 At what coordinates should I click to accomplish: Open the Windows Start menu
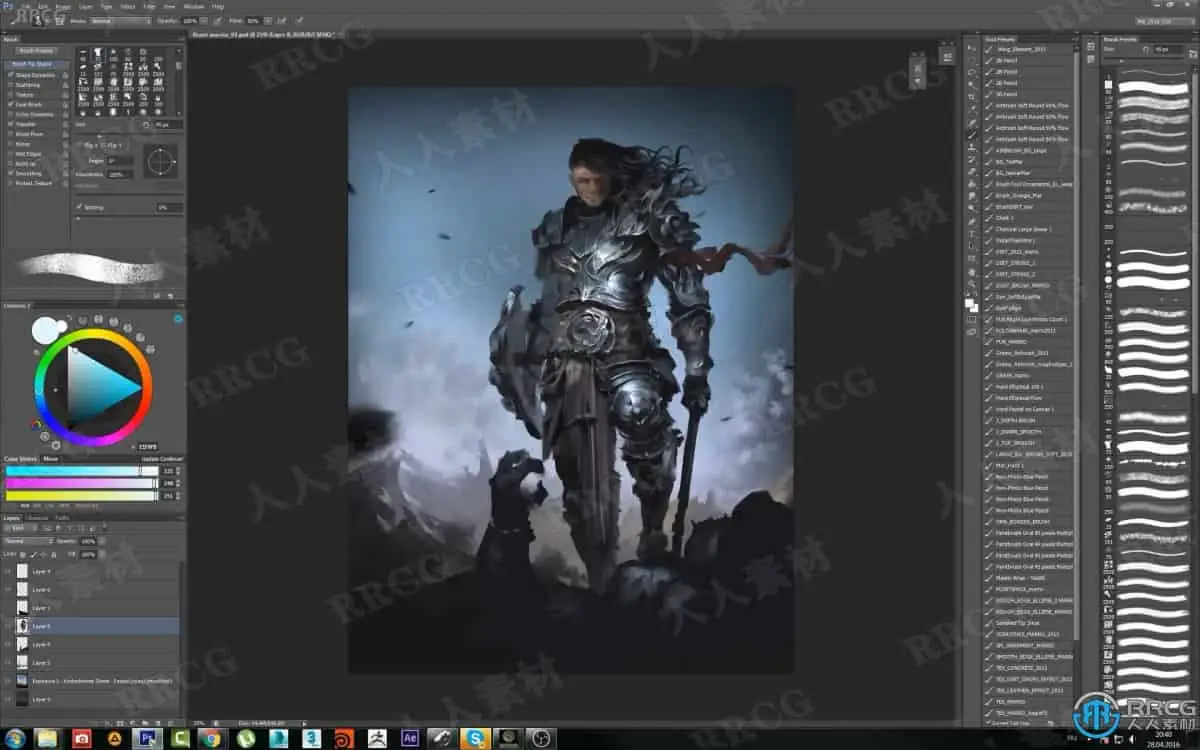coord(15,738)
